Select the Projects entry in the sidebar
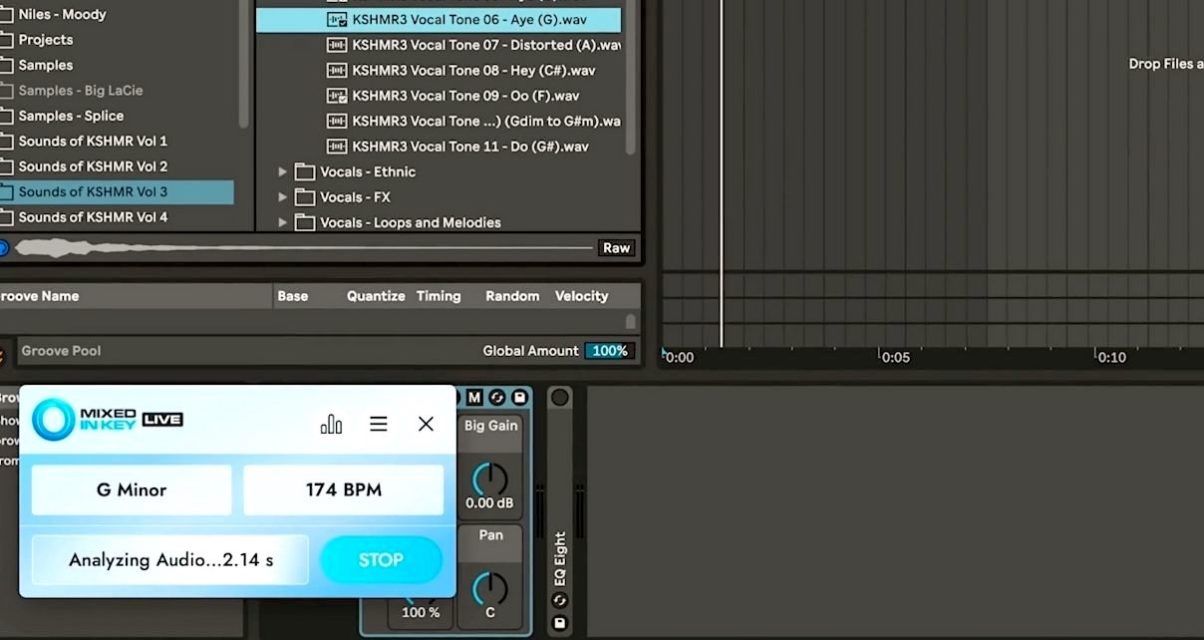The height and width of the screenshot is (640, 1204). pos(45,39)
